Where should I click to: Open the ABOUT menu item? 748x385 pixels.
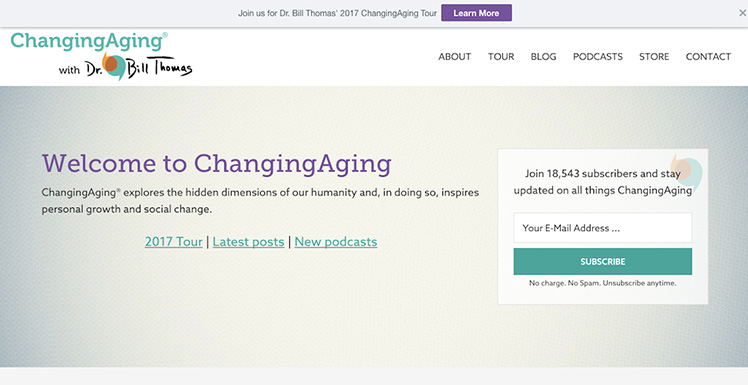tap(455, 56)
